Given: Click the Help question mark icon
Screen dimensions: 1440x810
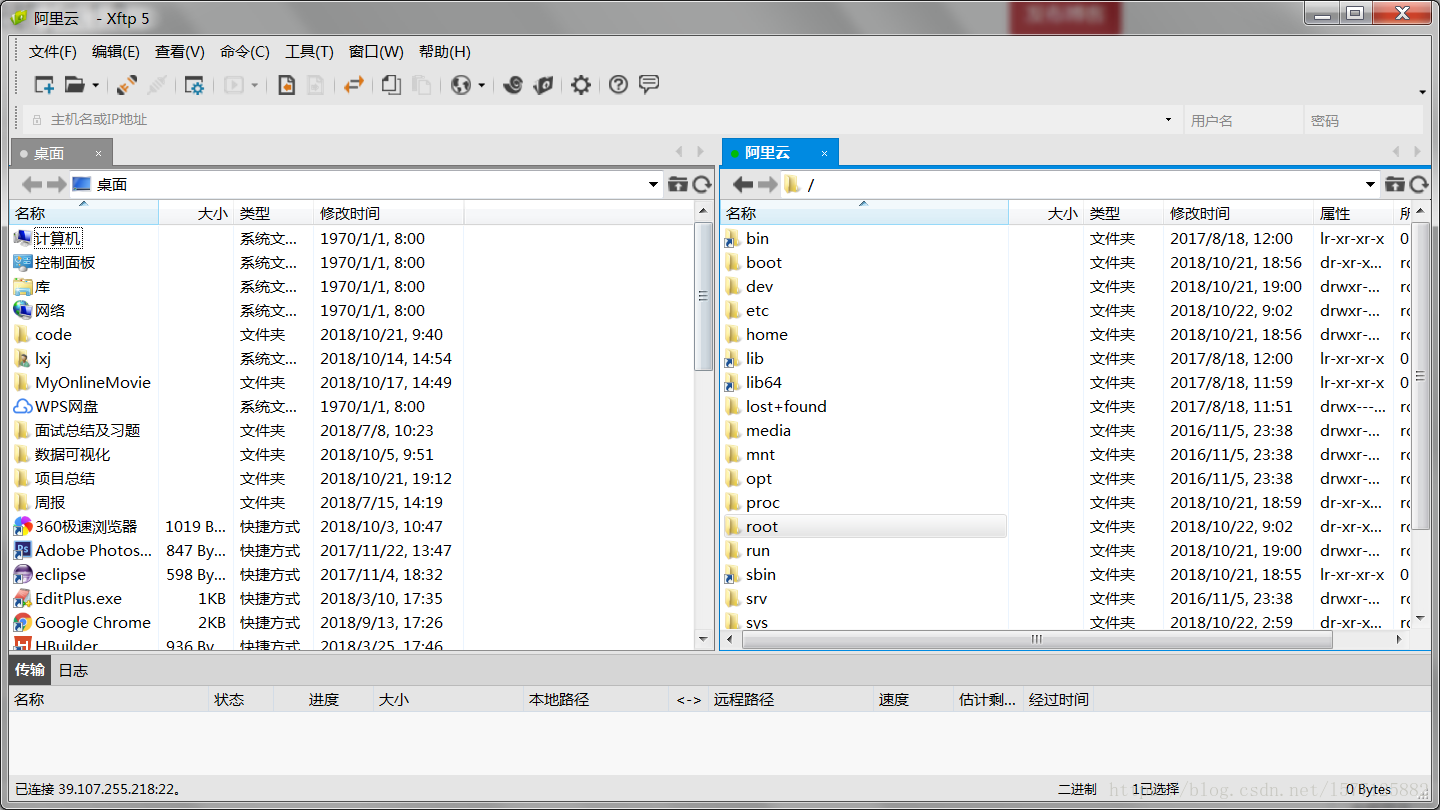Looking at the screenshot, I should click(x=618, y=86).
